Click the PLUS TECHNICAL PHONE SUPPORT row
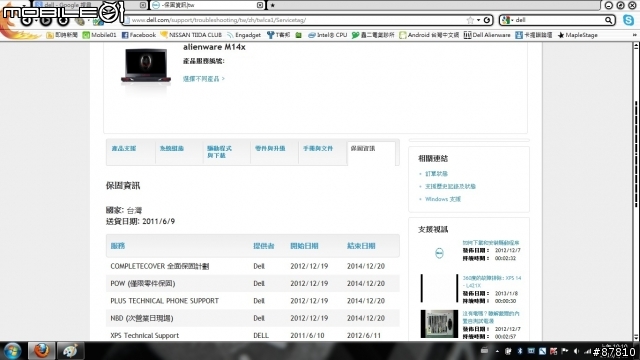 (253, 301)
